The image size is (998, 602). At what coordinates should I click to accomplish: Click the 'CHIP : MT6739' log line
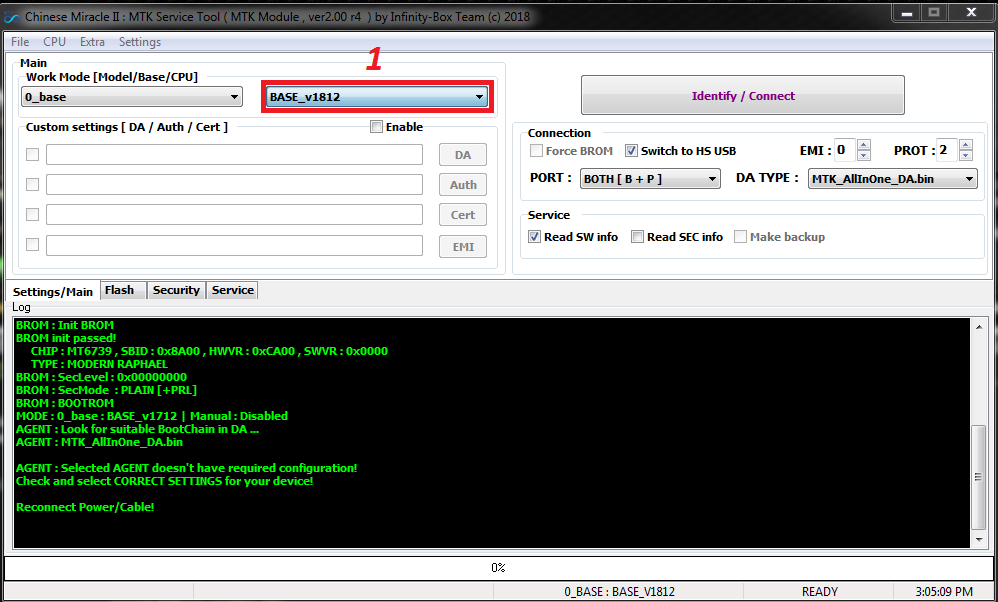(209, 351)
